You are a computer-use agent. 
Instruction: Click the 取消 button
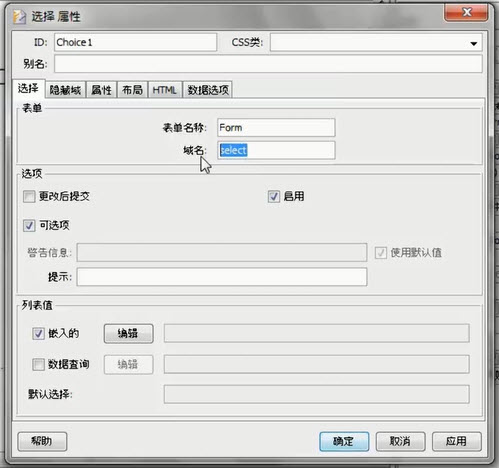pyautogui.click(x=400, y=441)
